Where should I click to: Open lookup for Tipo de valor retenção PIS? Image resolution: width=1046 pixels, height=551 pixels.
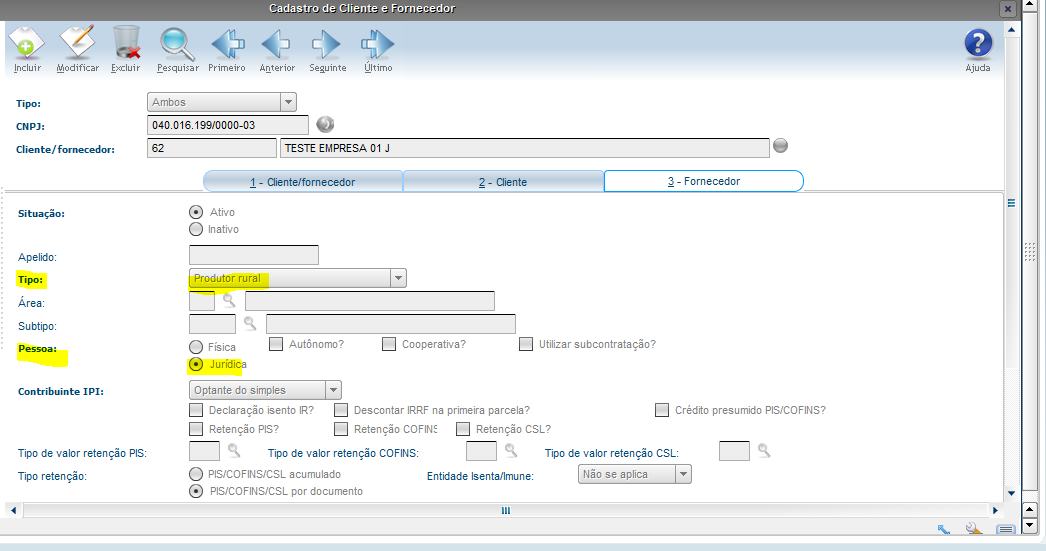pos(234,451)
